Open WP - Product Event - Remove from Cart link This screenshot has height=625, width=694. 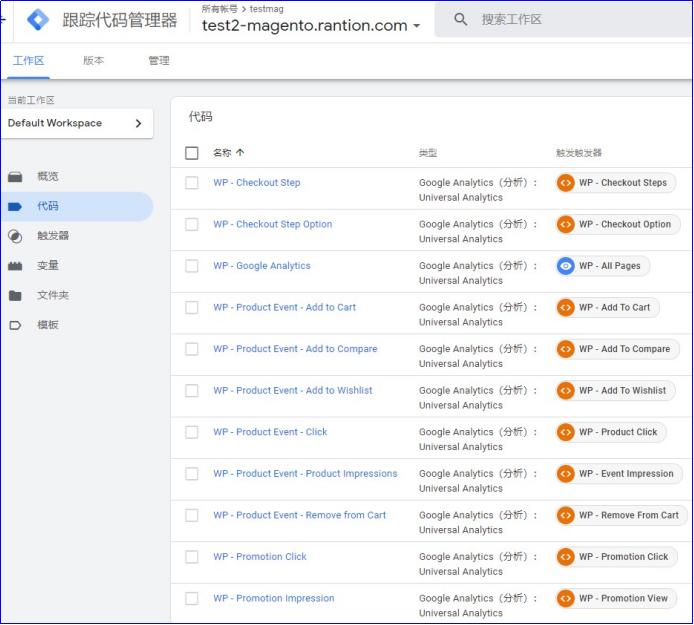click(299, 516)
